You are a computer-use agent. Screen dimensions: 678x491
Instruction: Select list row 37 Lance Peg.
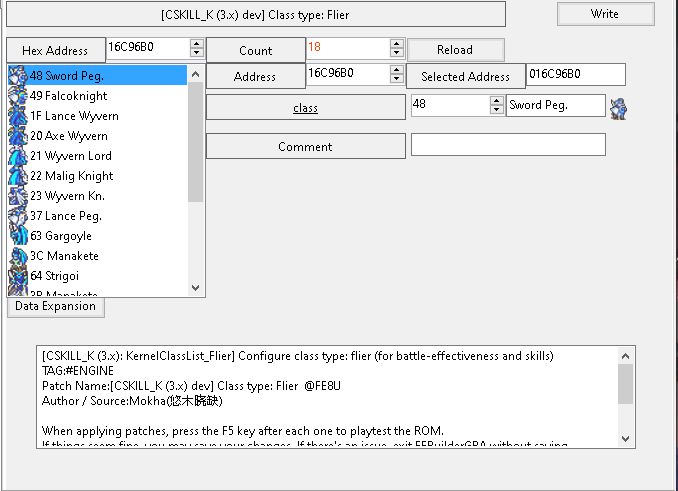[97, 216]
